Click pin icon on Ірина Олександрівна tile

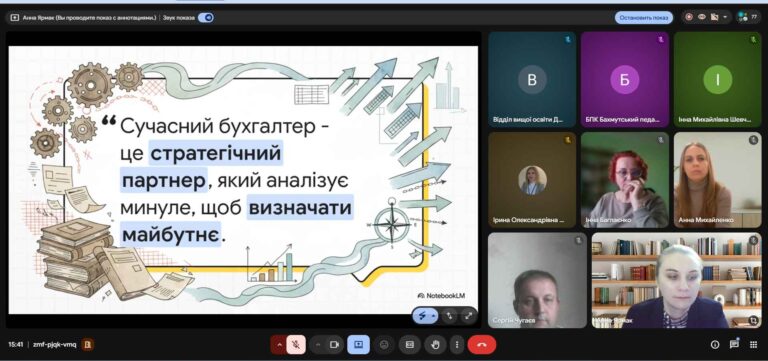coord(568,140)
